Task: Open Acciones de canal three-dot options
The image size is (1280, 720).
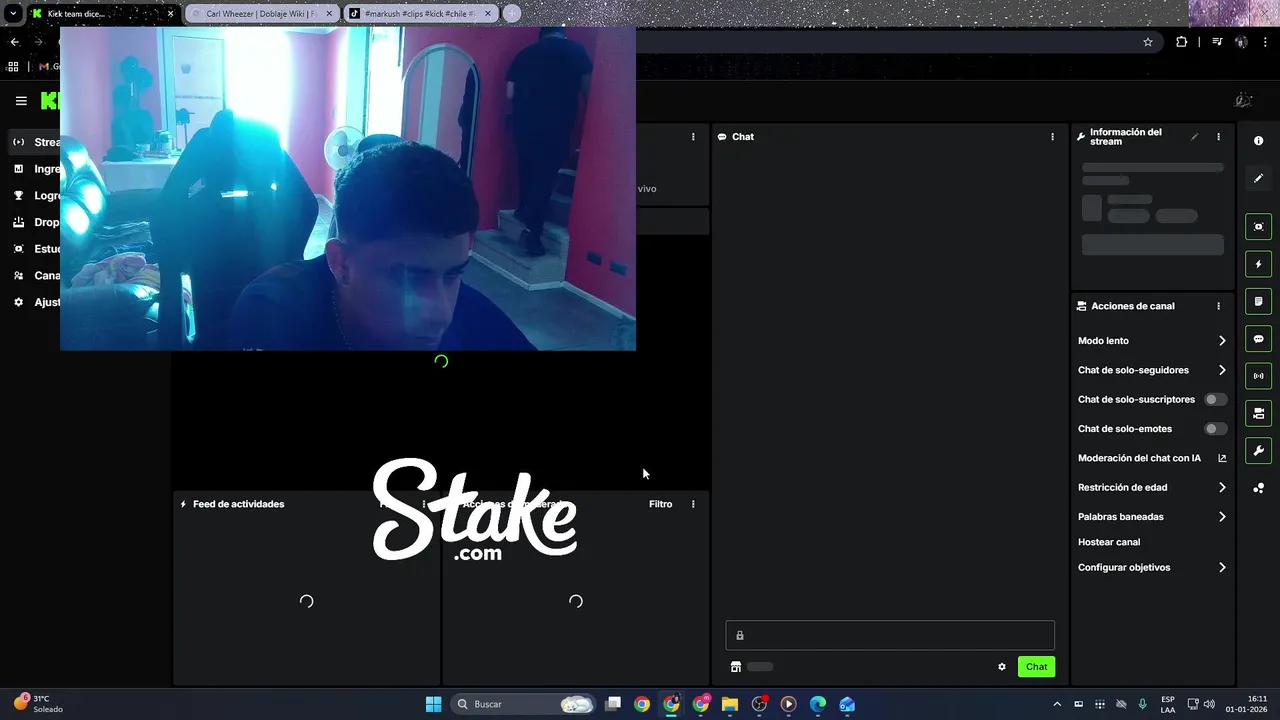Action: pyautogui.click(x=1218, y=306)
